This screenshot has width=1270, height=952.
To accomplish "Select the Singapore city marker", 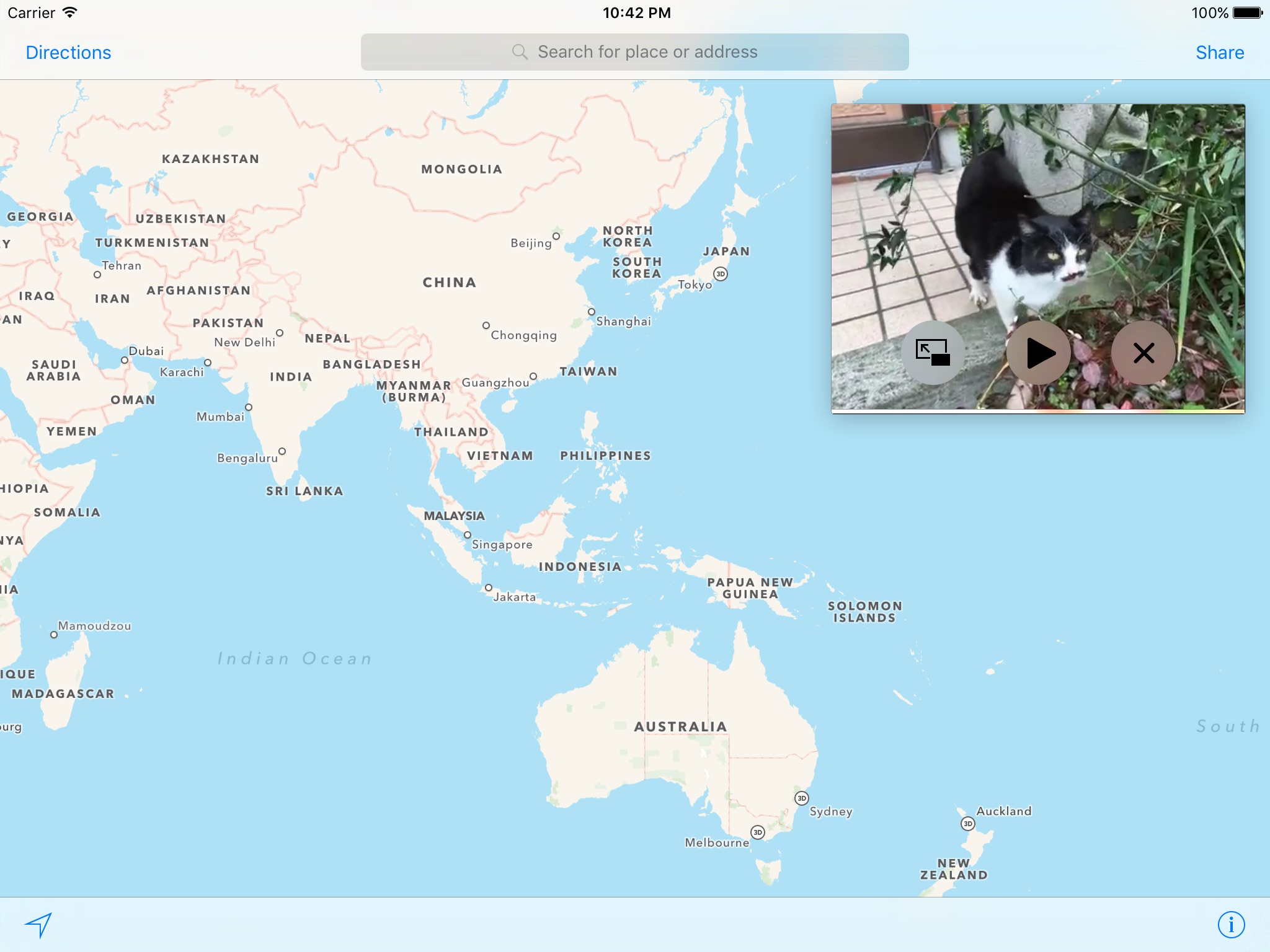I will tap(468, 535).
